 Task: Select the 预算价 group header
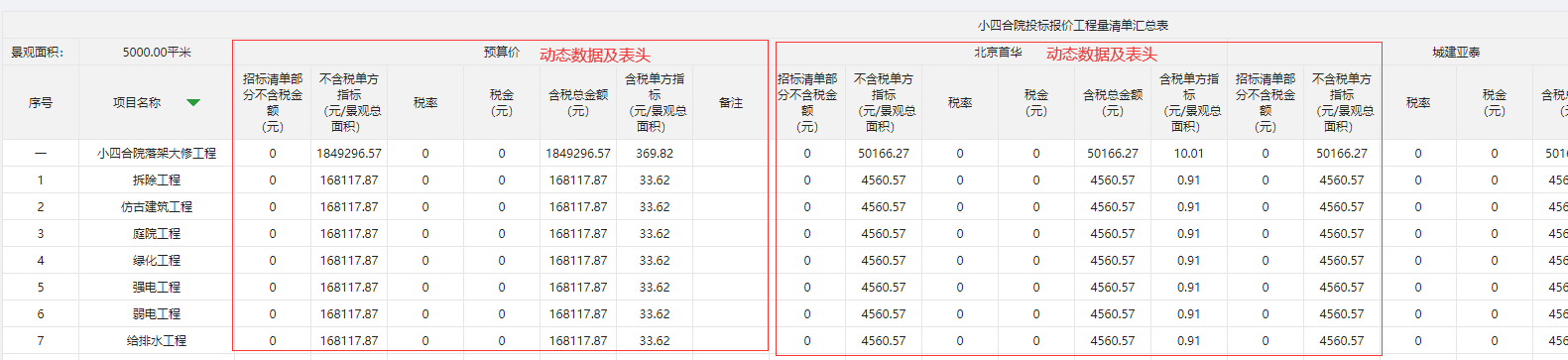pyautogui.click(x=502, y=53)
